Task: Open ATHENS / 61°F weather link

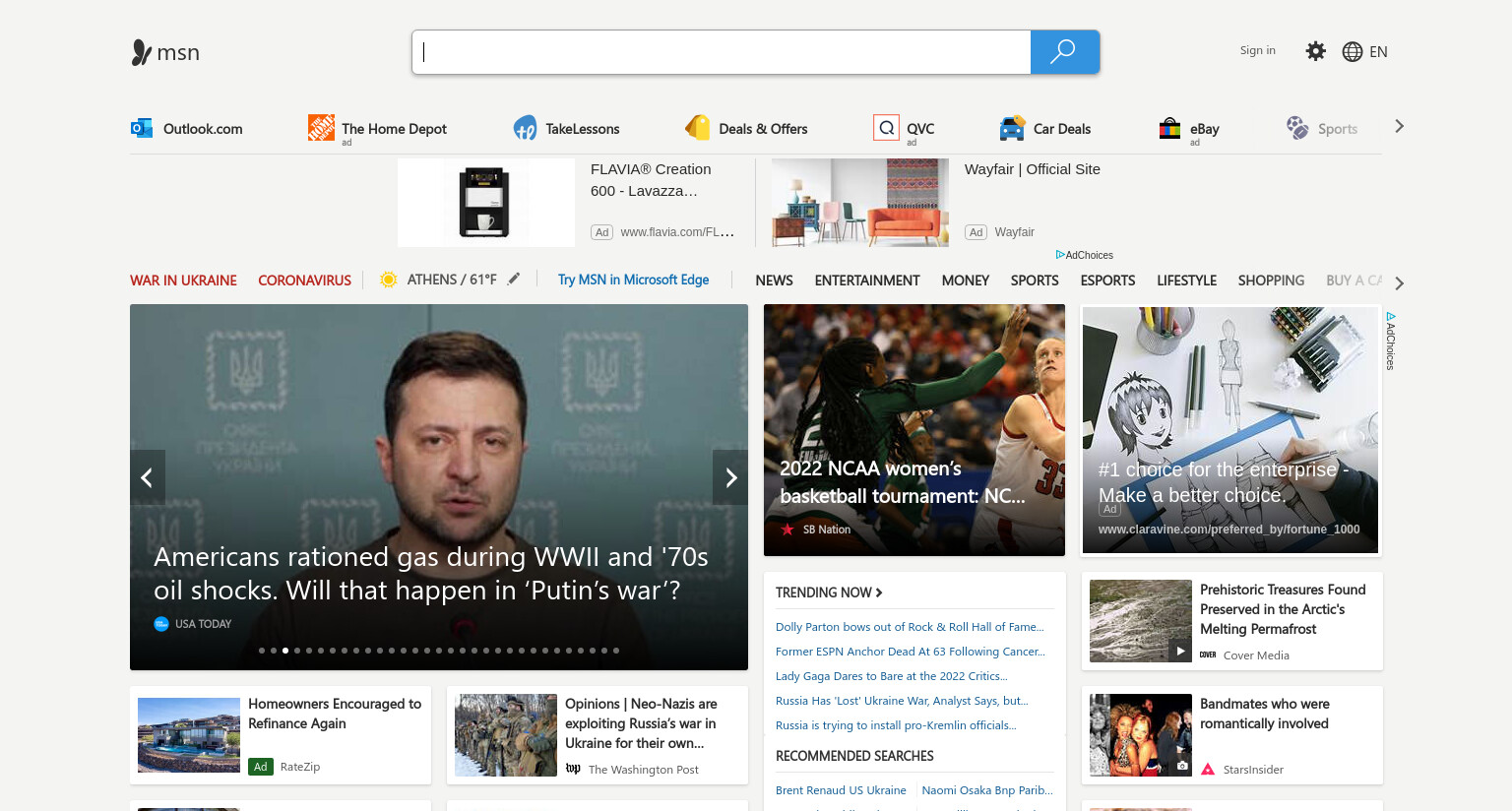Action: 452,280
